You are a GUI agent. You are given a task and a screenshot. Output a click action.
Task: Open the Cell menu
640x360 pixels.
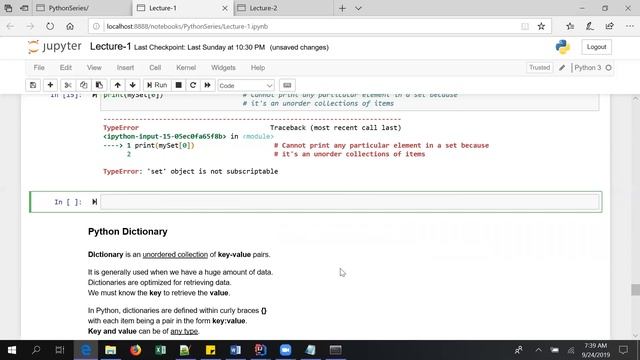pos(155,68)
